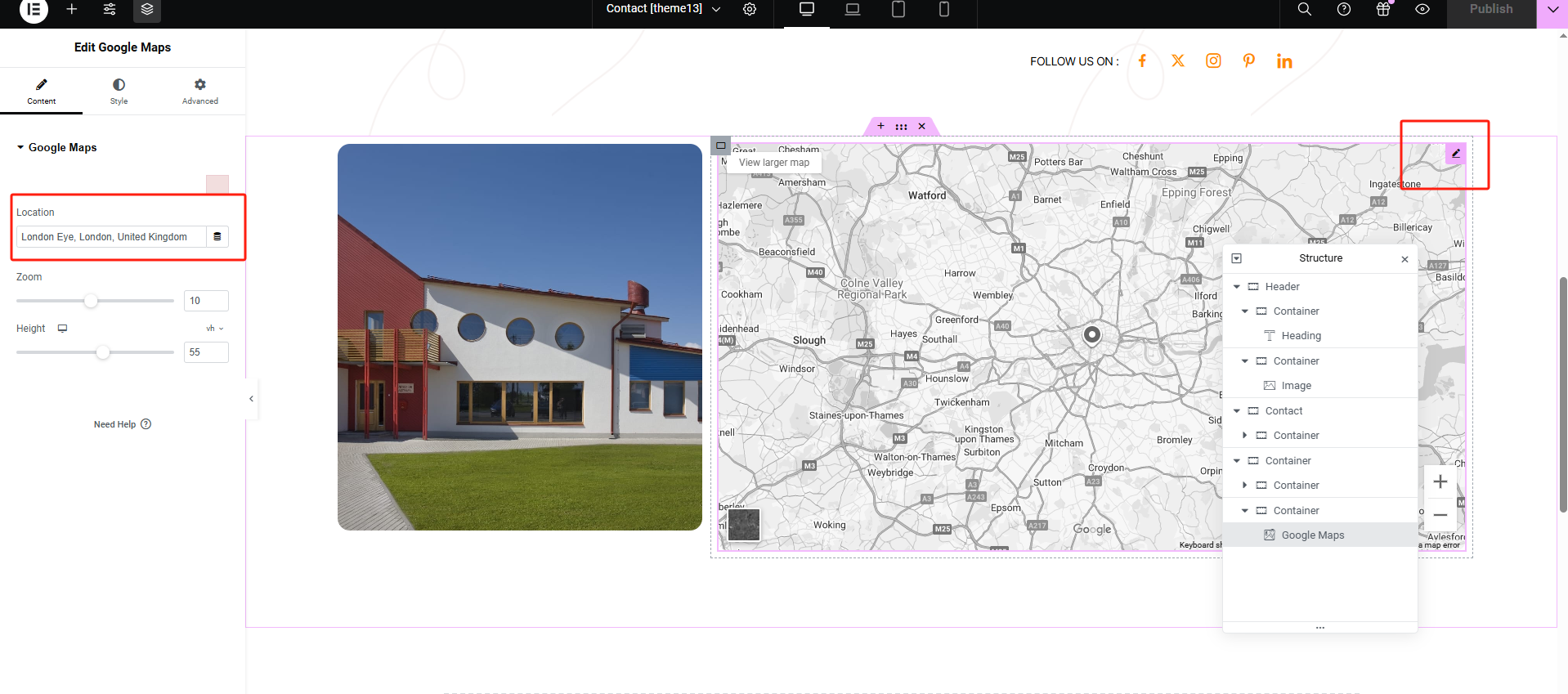Image resolution: width=1568 pixels, height=694 pixels.
Task: Click View larger map link
Action: point(774,163)
